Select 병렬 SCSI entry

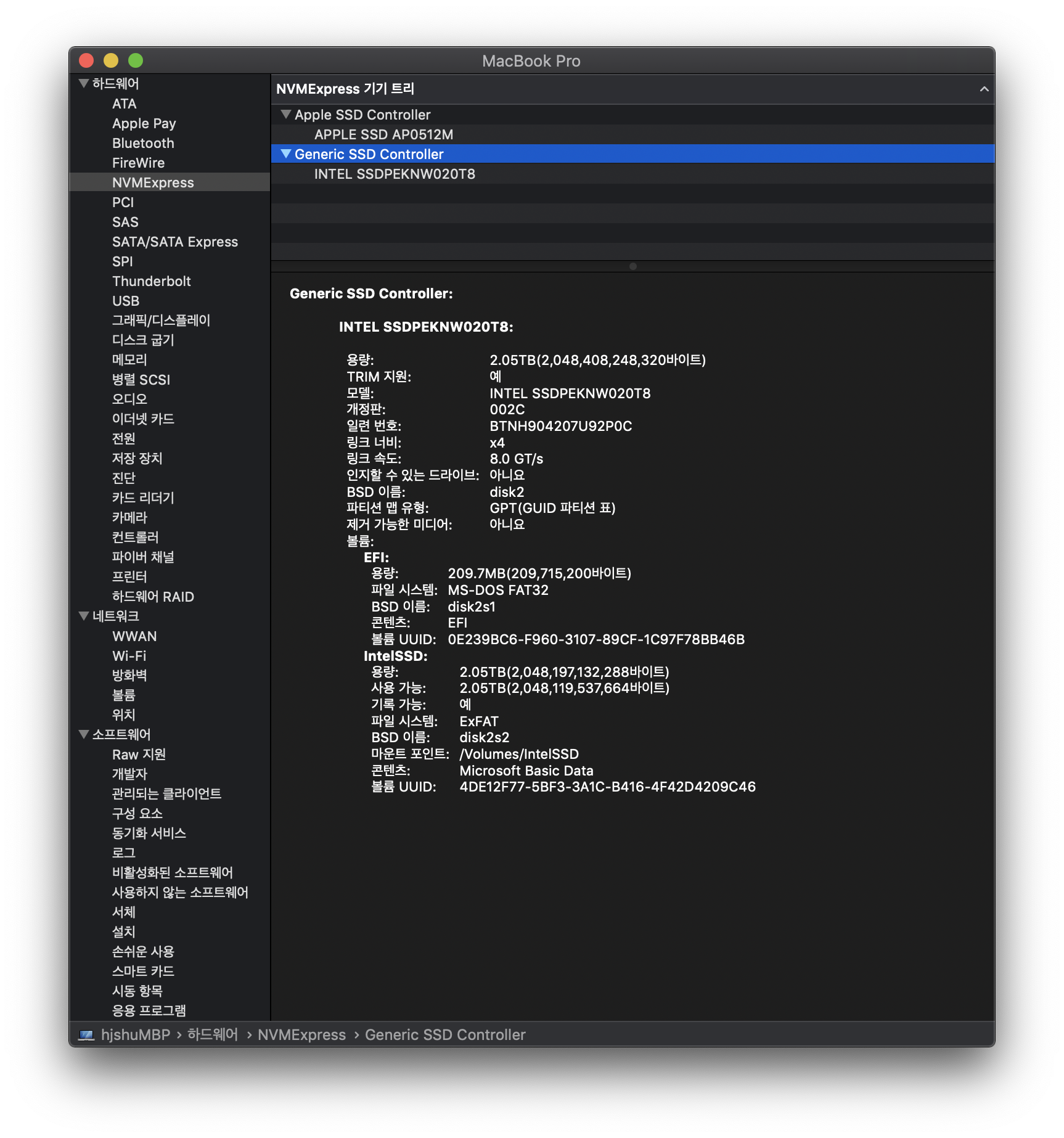(141, 380)
